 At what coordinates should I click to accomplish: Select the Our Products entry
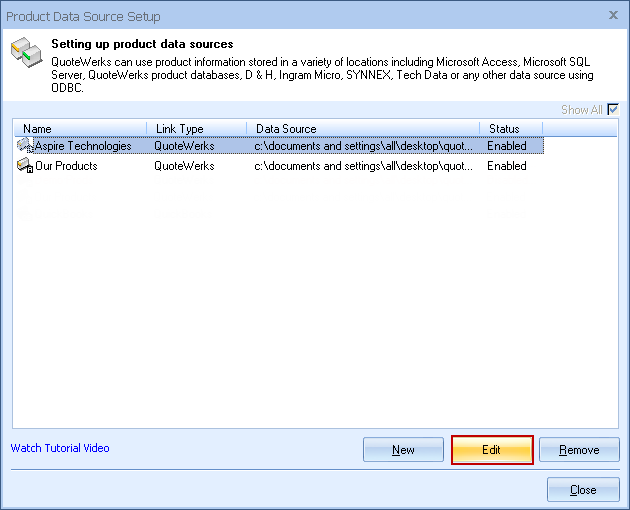click(x=66, y=166)
